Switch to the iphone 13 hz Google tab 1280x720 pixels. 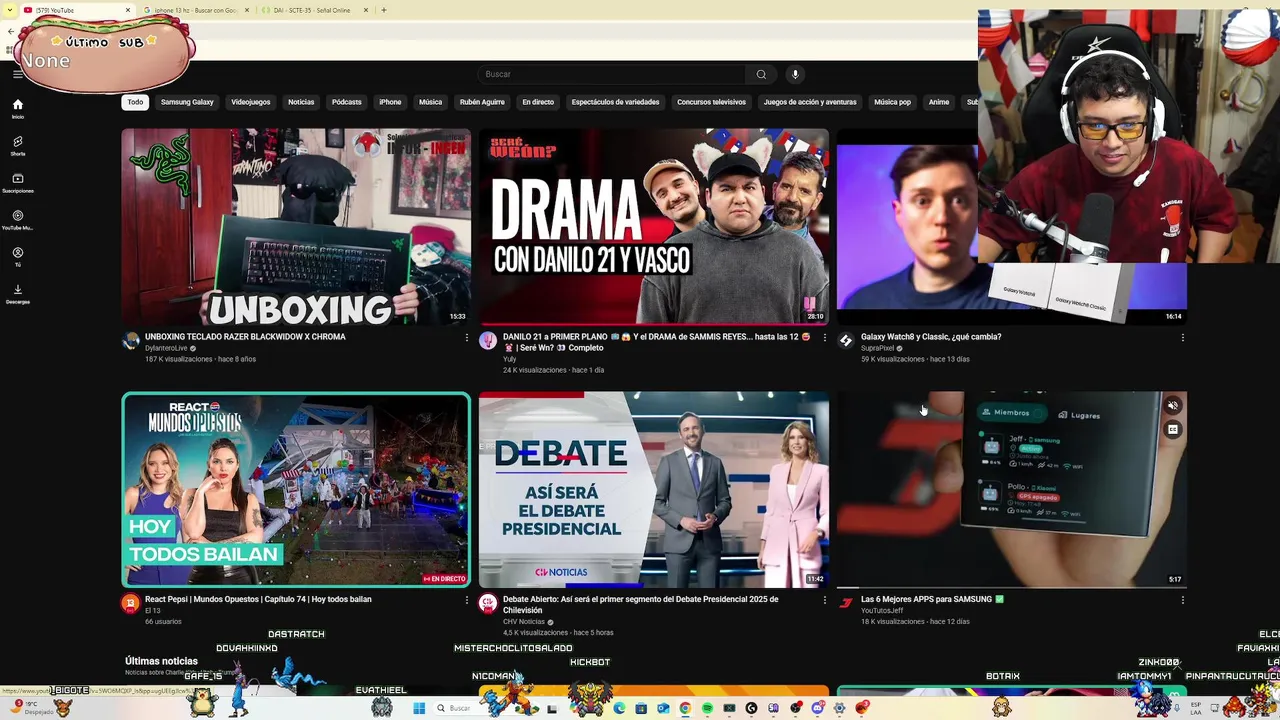click(195, 10)
